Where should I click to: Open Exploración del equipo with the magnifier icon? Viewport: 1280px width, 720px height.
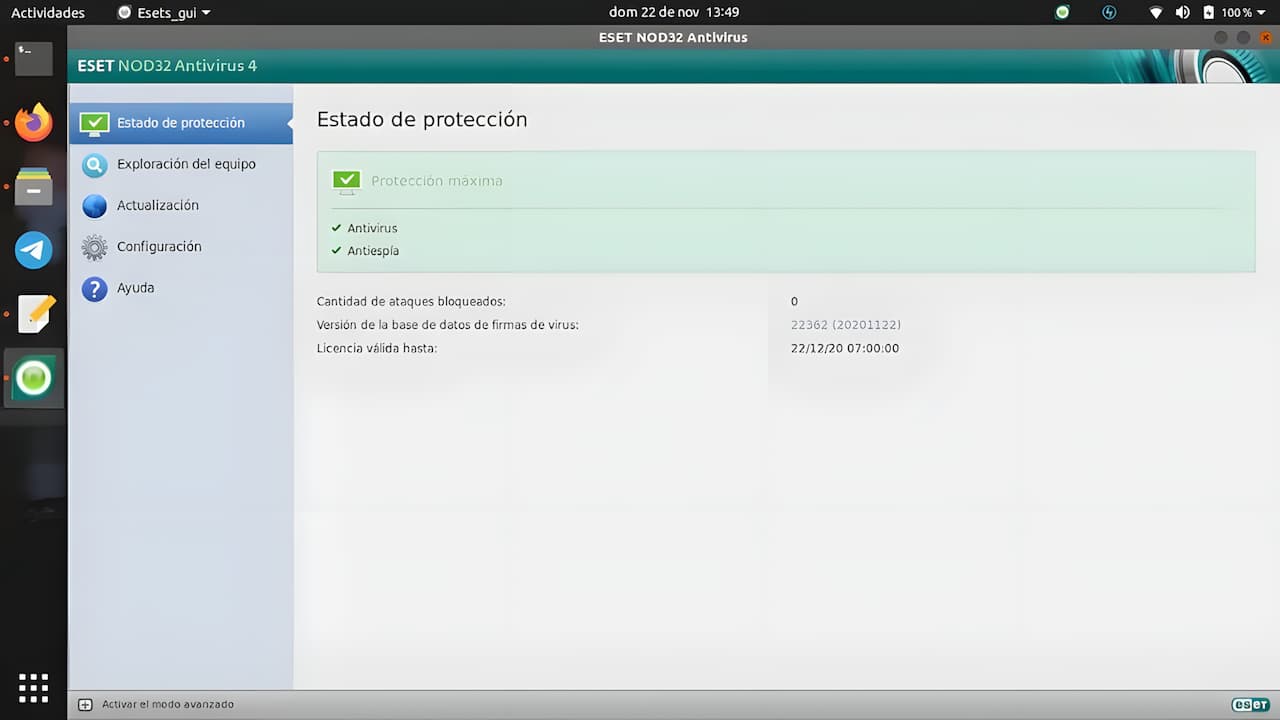(x=95, y=164)
